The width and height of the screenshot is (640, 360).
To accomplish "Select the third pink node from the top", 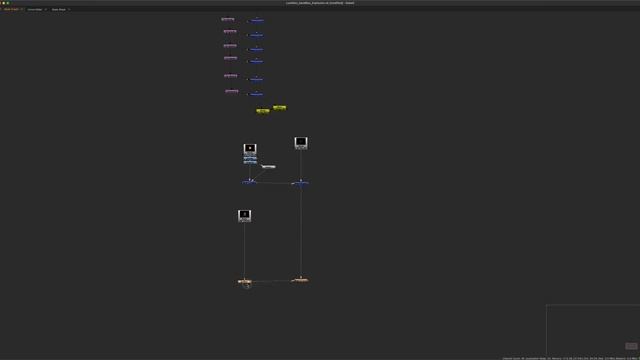I will click(x=230, y=46).
